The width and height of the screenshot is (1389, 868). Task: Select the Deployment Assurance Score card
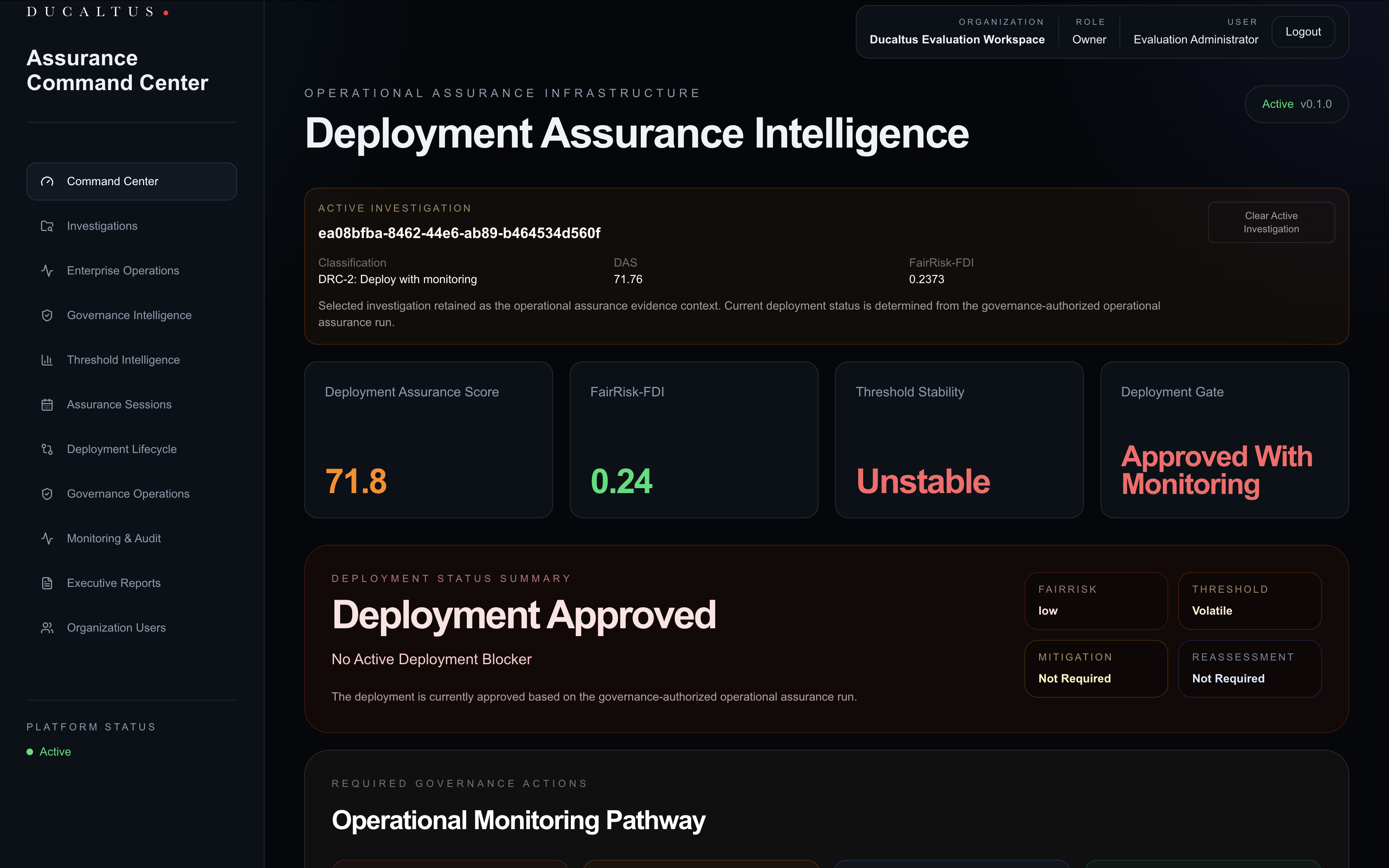click(428, 440)
